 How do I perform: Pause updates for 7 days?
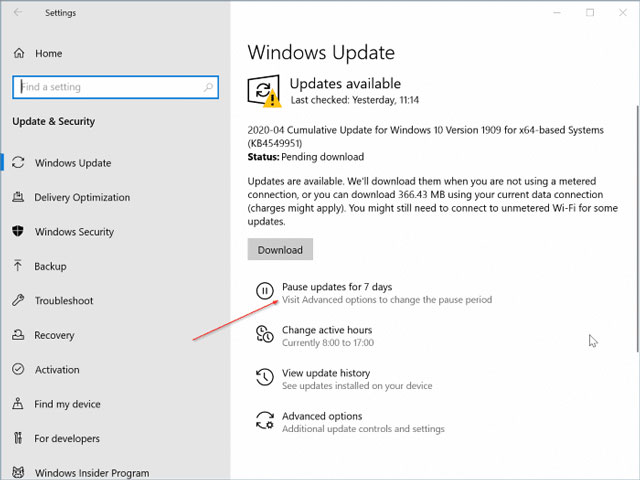coord(337,287)
